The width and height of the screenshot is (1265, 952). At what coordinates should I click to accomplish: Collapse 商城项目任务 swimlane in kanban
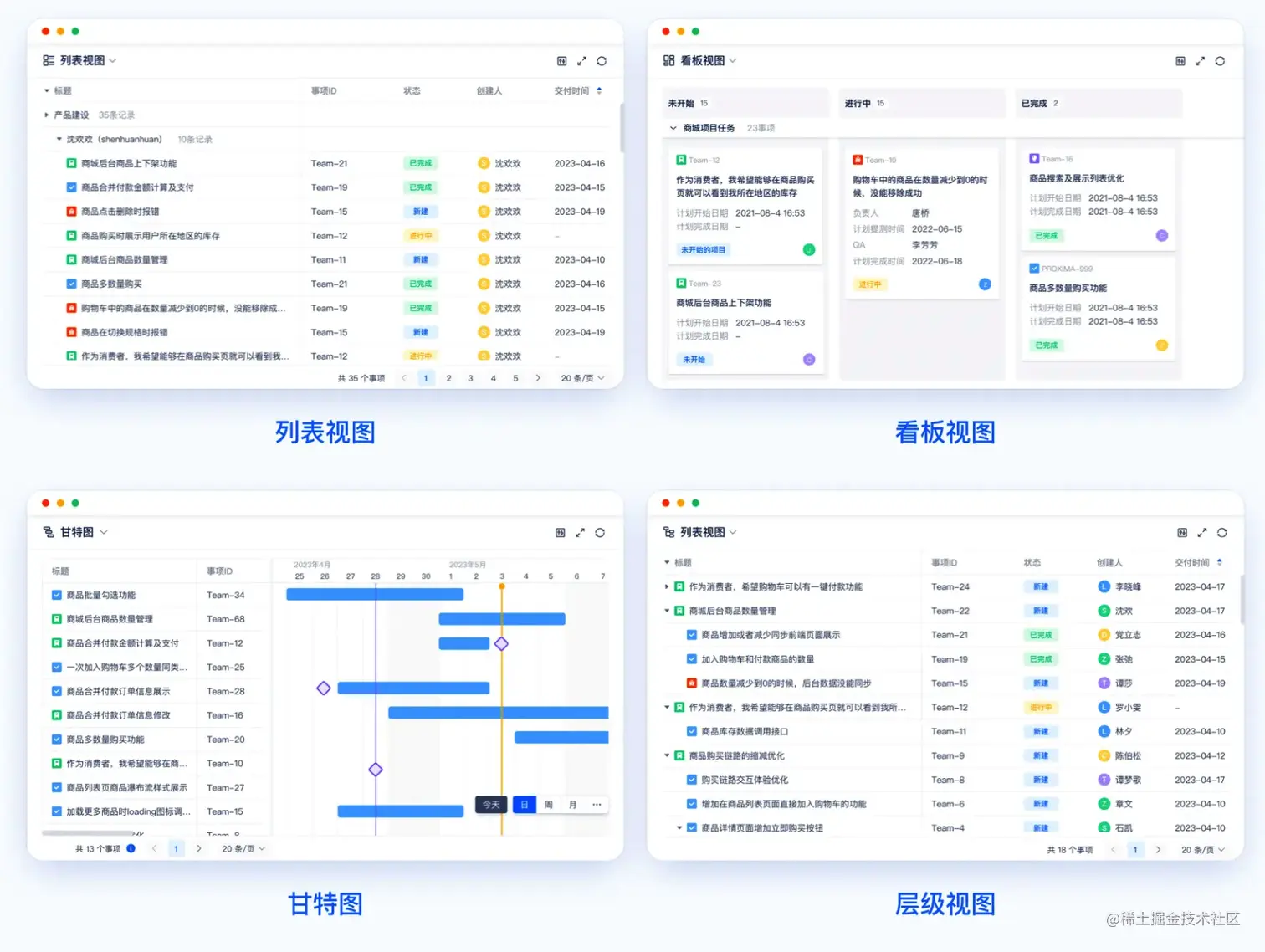tap(673, 128)
